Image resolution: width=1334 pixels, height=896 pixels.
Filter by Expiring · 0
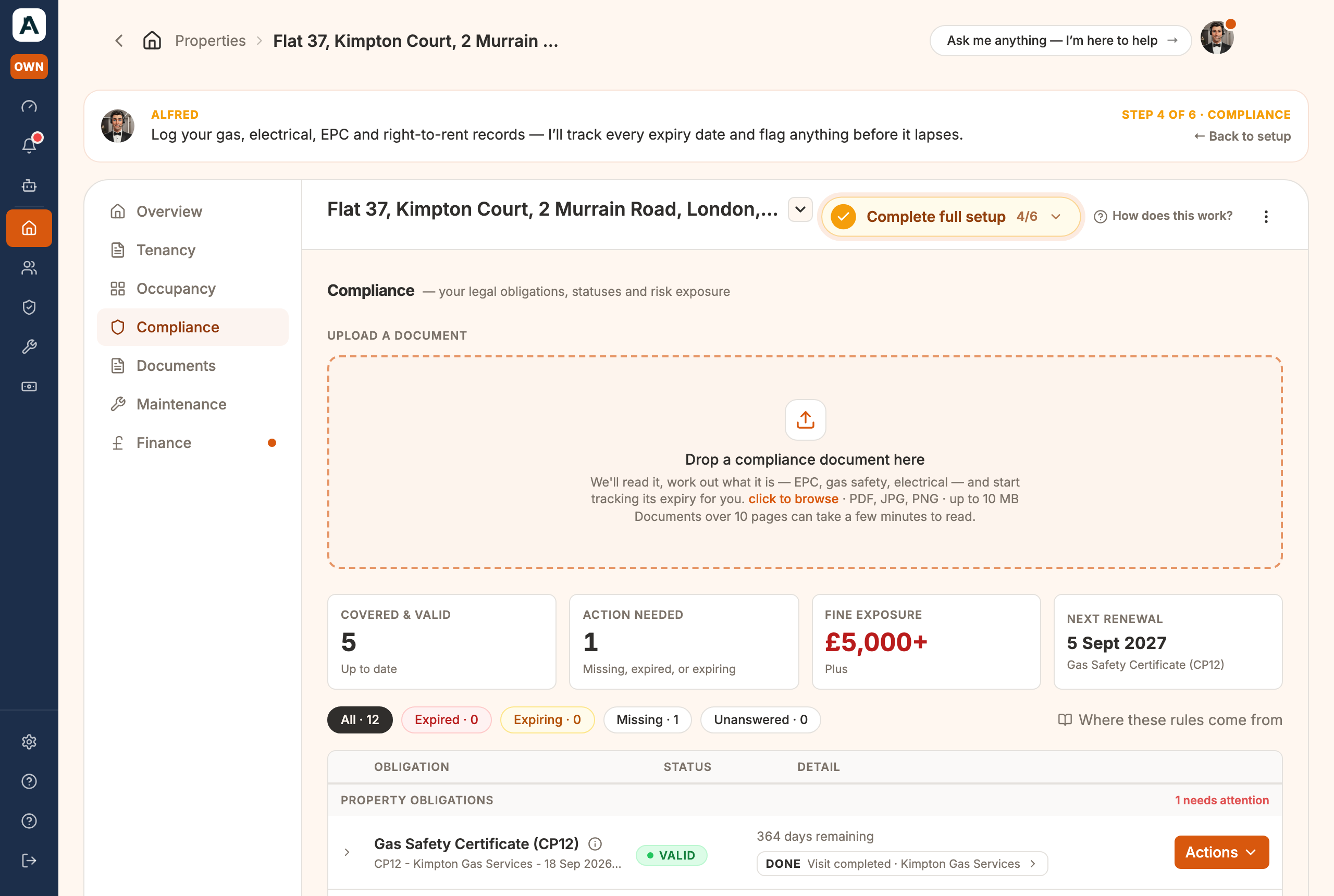pos(548,720)
